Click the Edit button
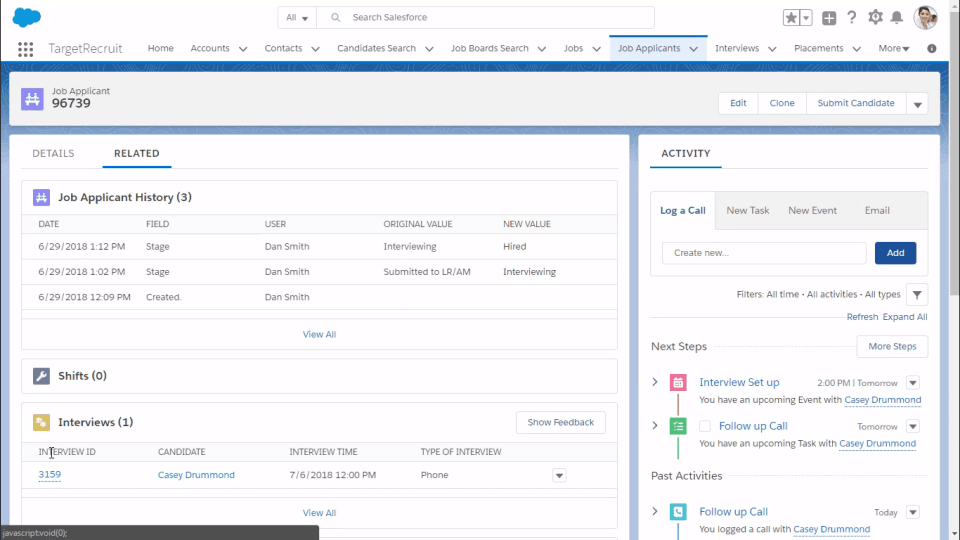Screen dimensions: 960x540 pos(738,103)
